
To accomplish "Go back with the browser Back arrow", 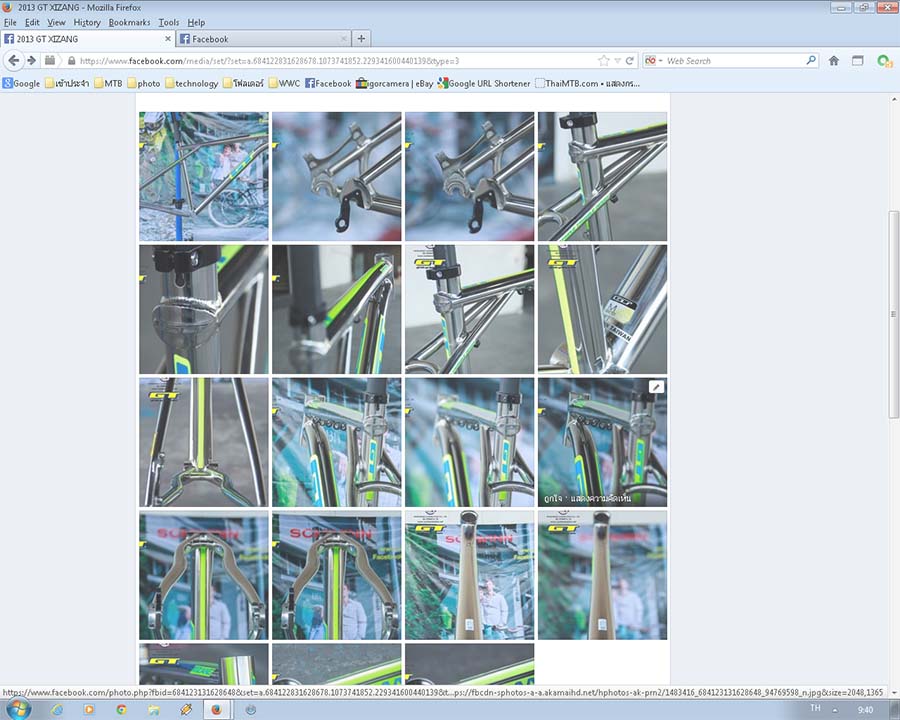I will (13, 60).
